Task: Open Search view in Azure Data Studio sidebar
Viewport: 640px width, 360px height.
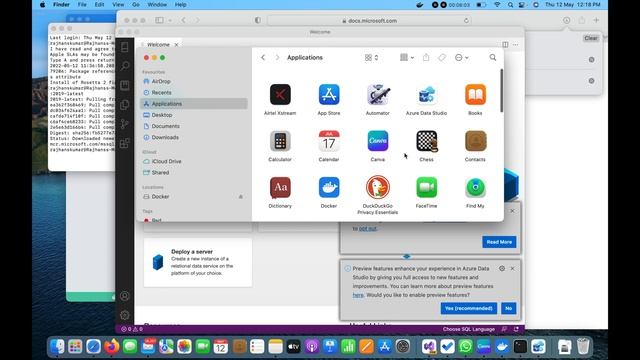Action: (x=125, y=66)
